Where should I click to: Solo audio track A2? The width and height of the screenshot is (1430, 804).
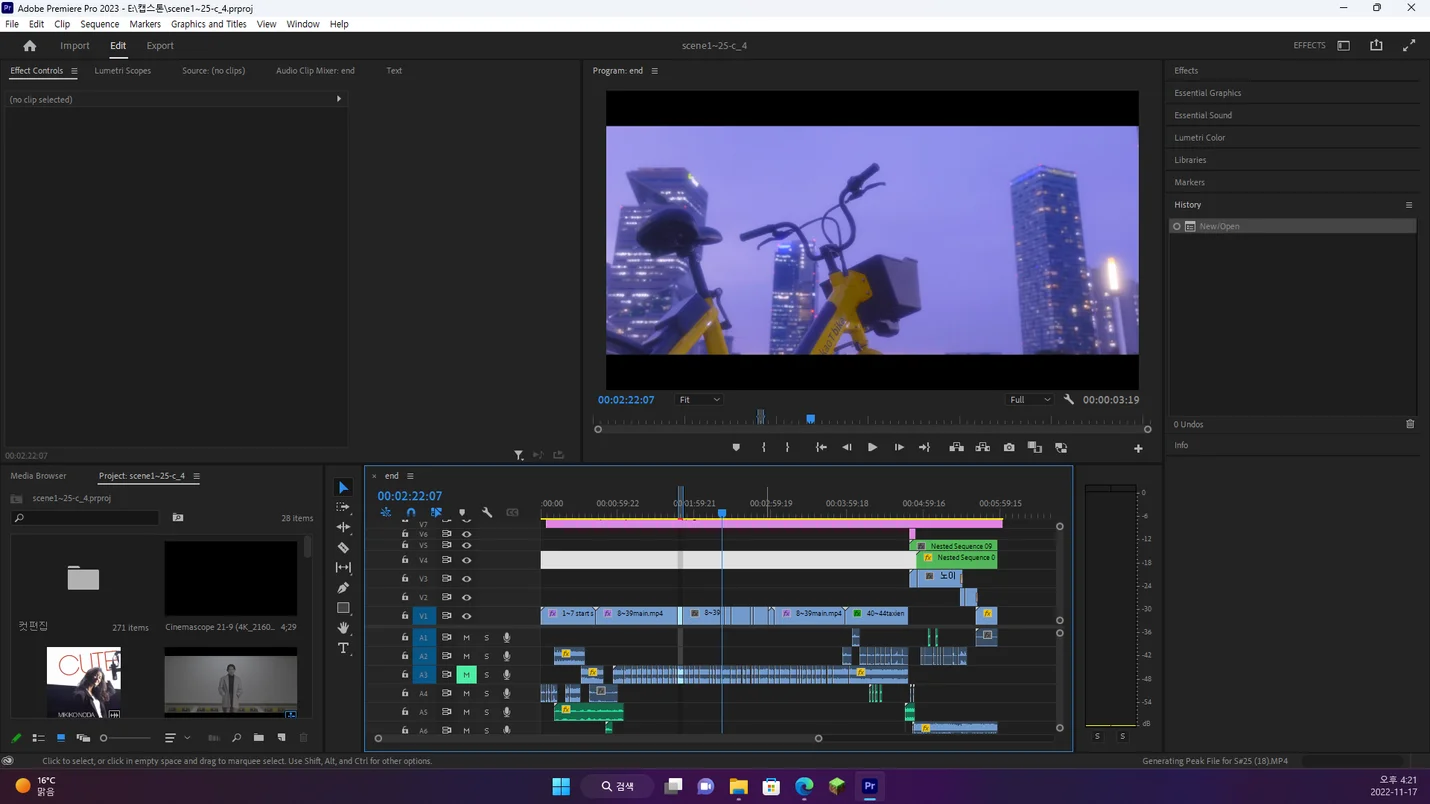487,657
